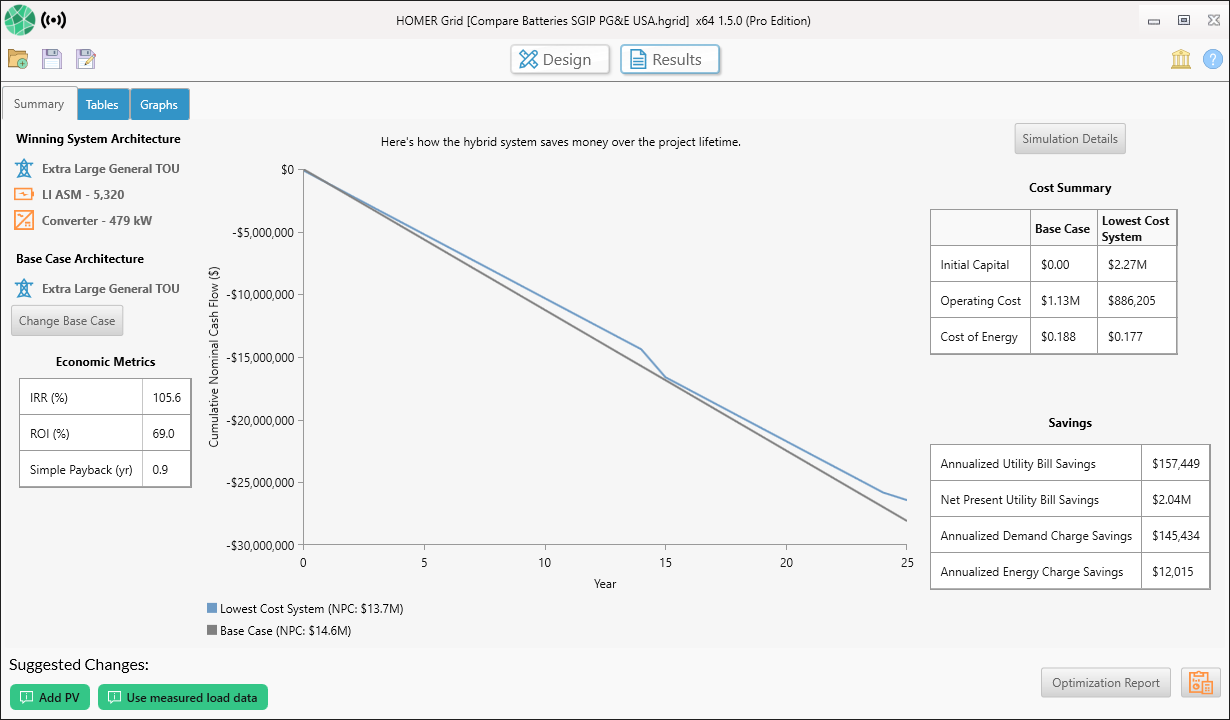The image size is (1230, 720).
Task: Apply the Add PV suggestion
Action: 50,697
